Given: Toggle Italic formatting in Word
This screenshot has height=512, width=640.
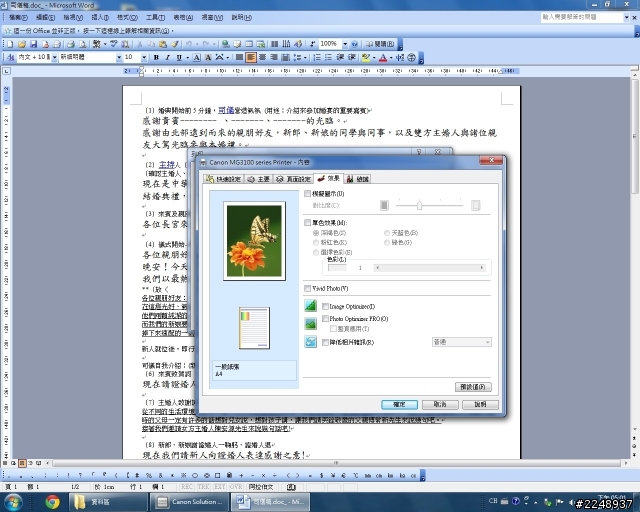Looking at the screenshot, I should point(167,58).
